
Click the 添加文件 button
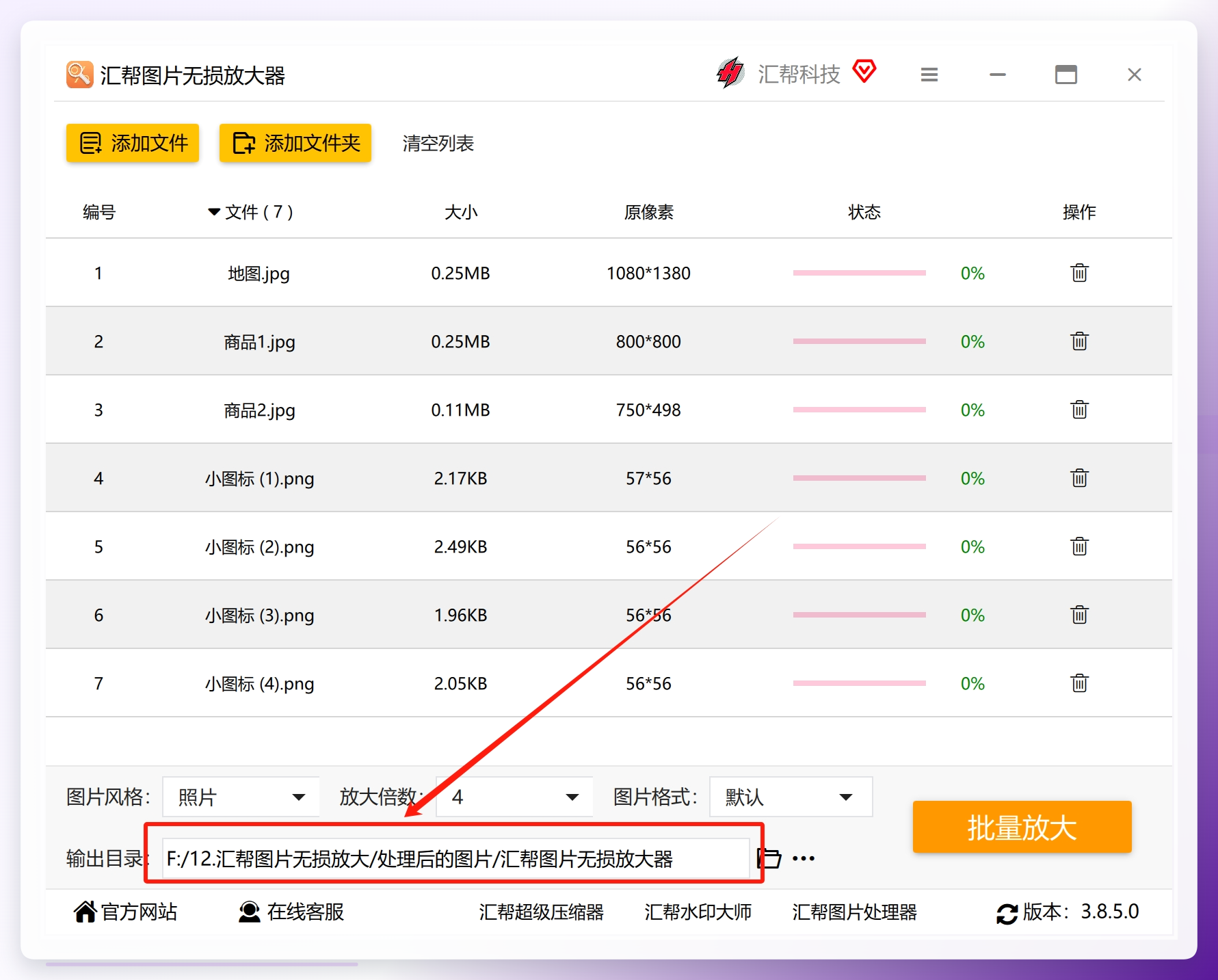coord(133,143)
